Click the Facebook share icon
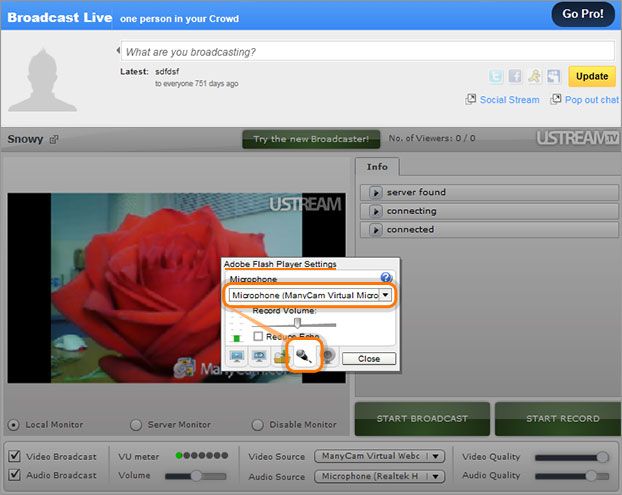 (515, 76)
